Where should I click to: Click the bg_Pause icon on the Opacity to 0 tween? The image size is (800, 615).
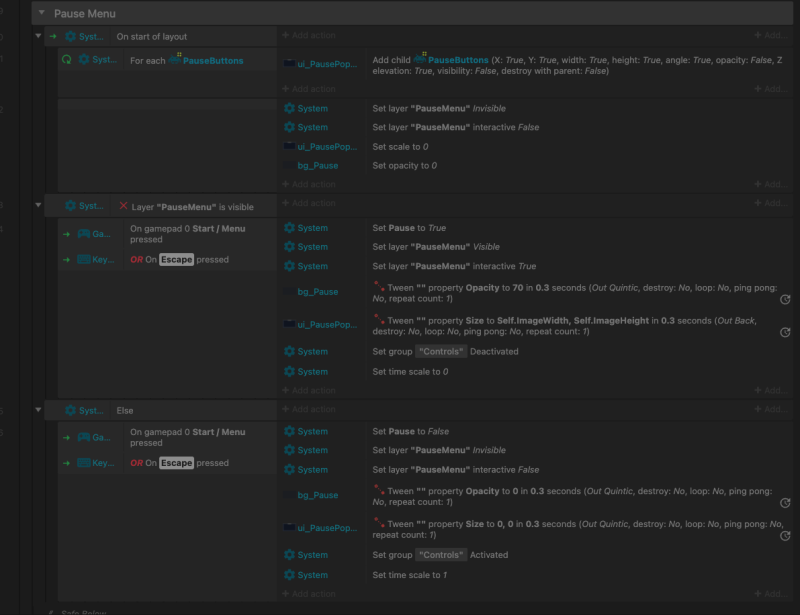tap(289, 495)
